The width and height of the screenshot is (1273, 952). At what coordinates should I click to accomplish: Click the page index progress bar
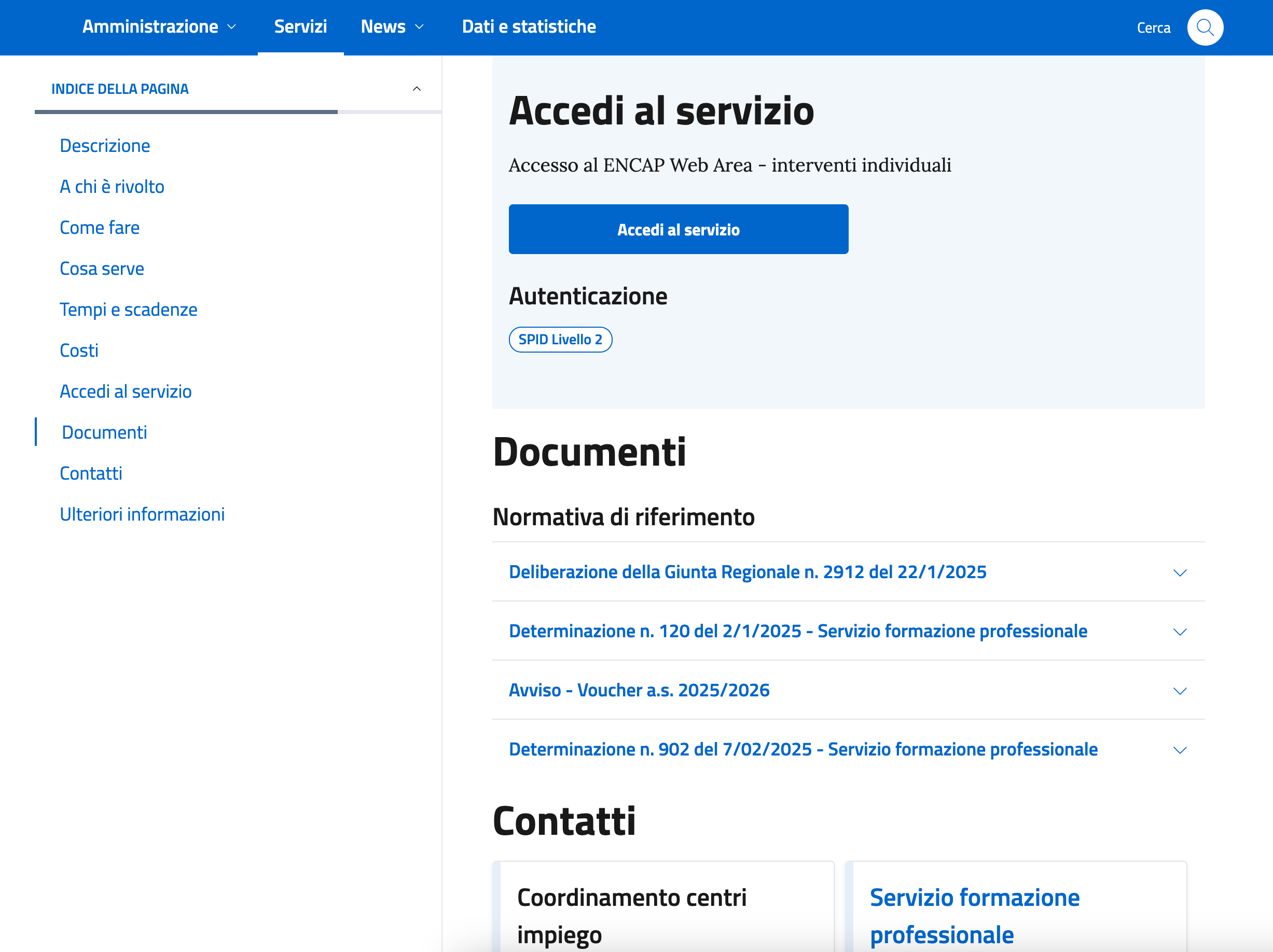[x=238, y=111]
